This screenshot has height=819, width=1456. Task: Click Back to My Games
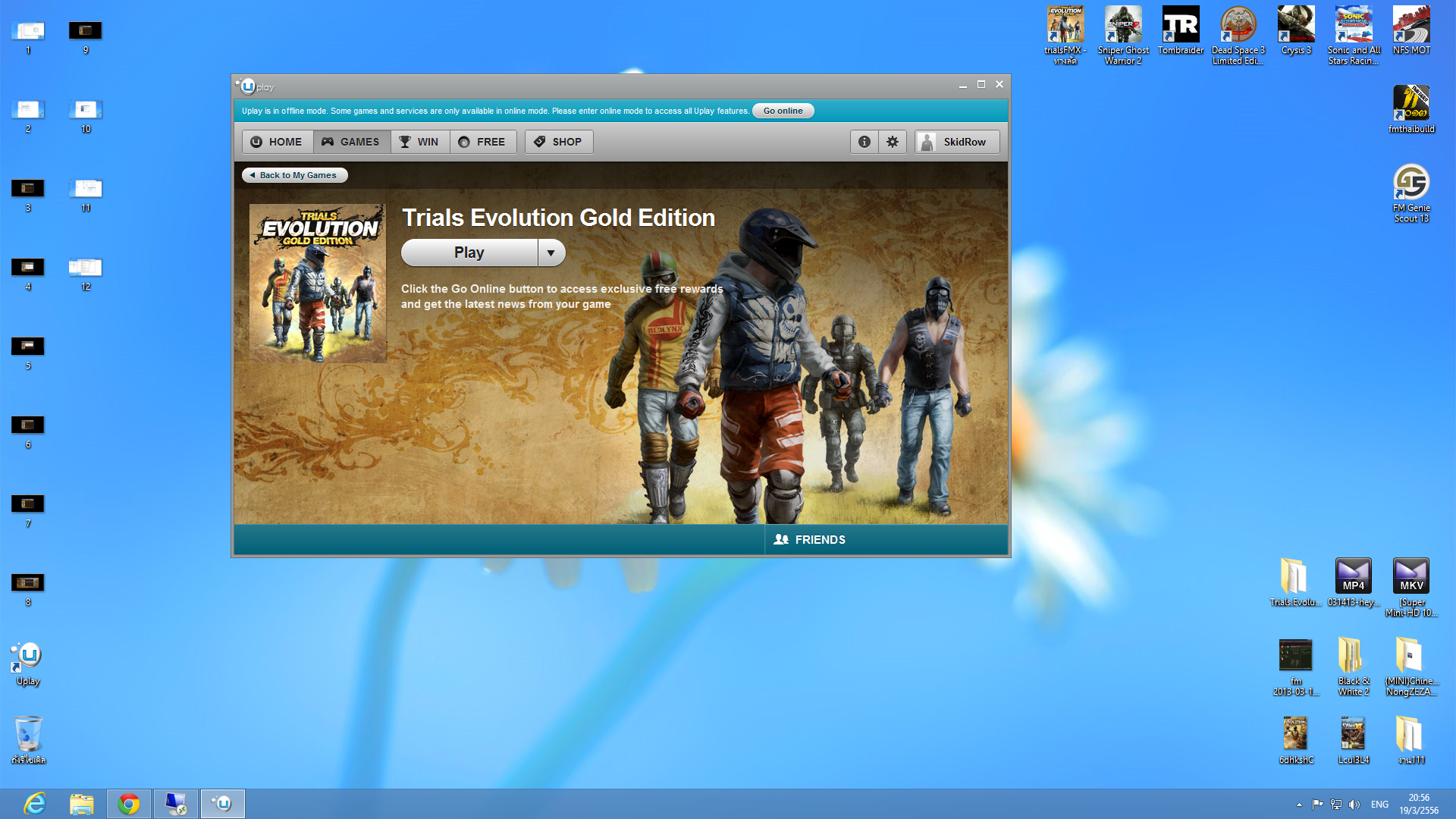coord(294,175)
